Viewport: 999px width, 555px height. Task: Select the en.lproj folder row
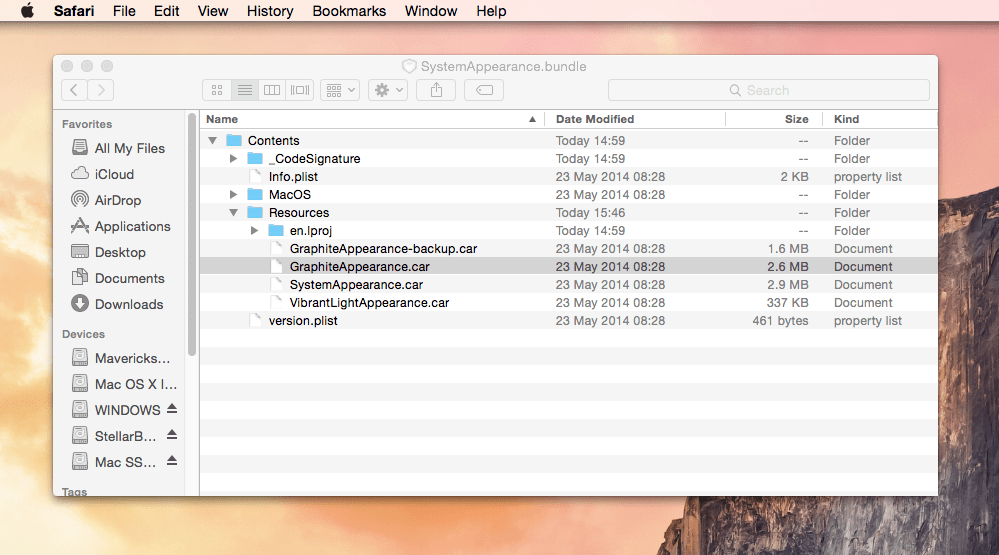point(568,231)
